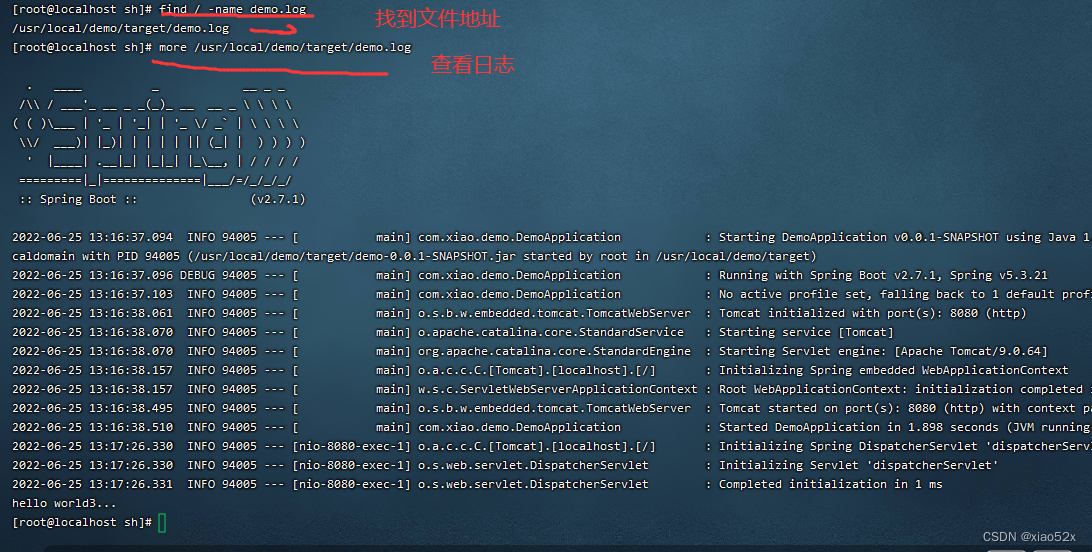The width and height of the screenshot is (1092, 552).
Task: Click the find result path on the second line
Action: (120, 29)
